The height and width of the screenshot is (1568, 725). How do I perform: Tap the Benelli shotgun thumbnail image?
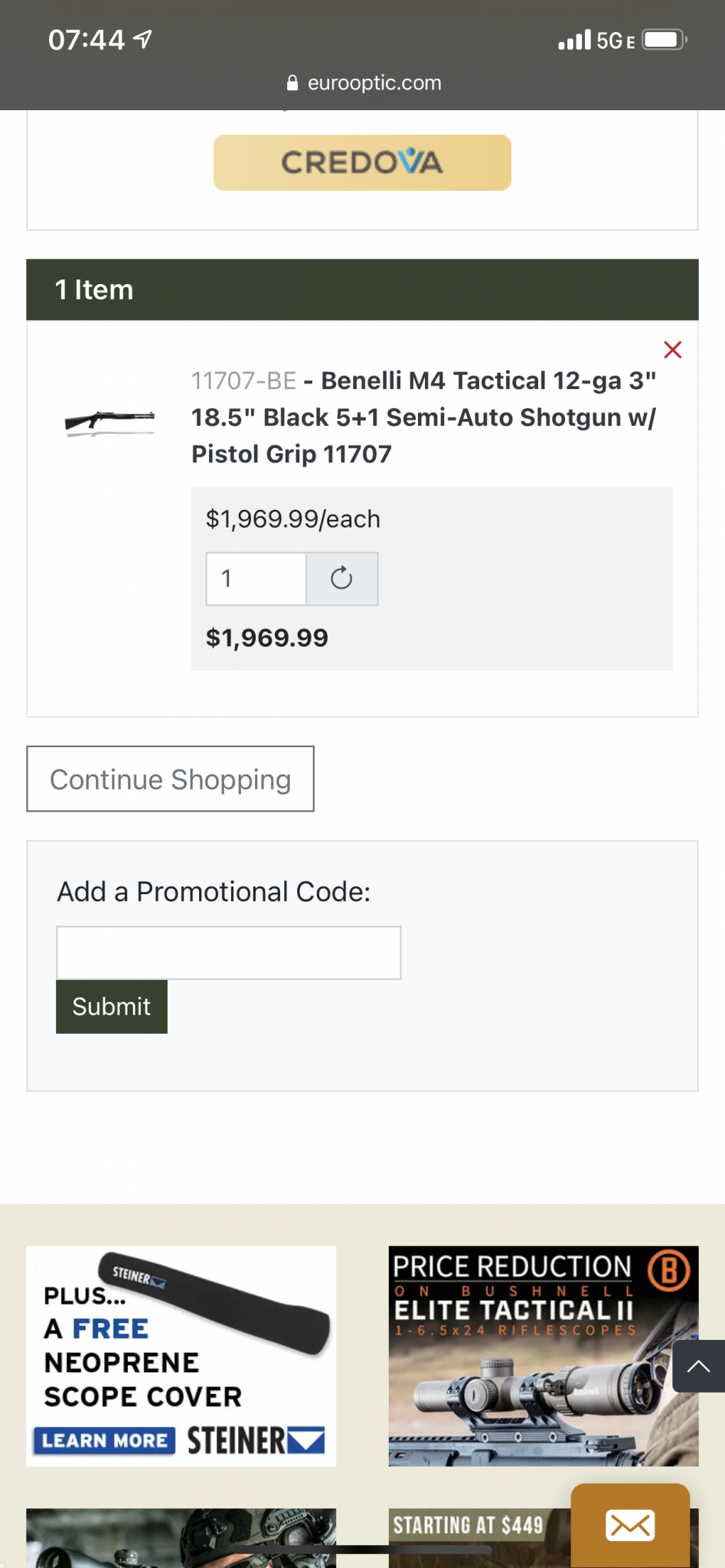click(109, 420)
